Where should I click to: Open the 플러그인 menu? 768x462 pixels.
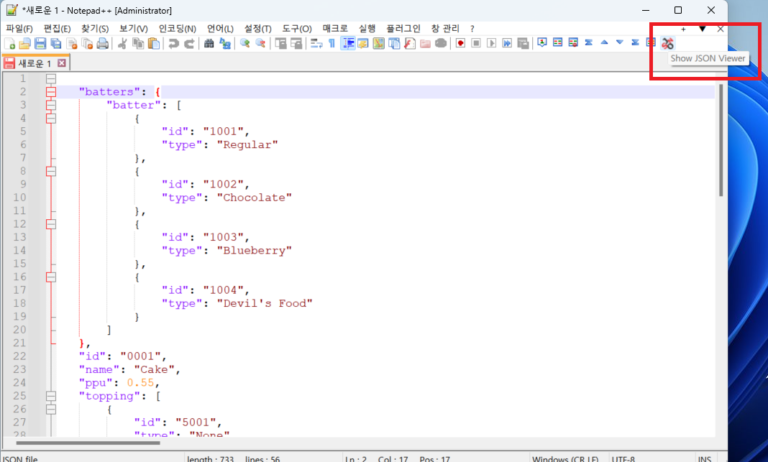coord(403,29)
